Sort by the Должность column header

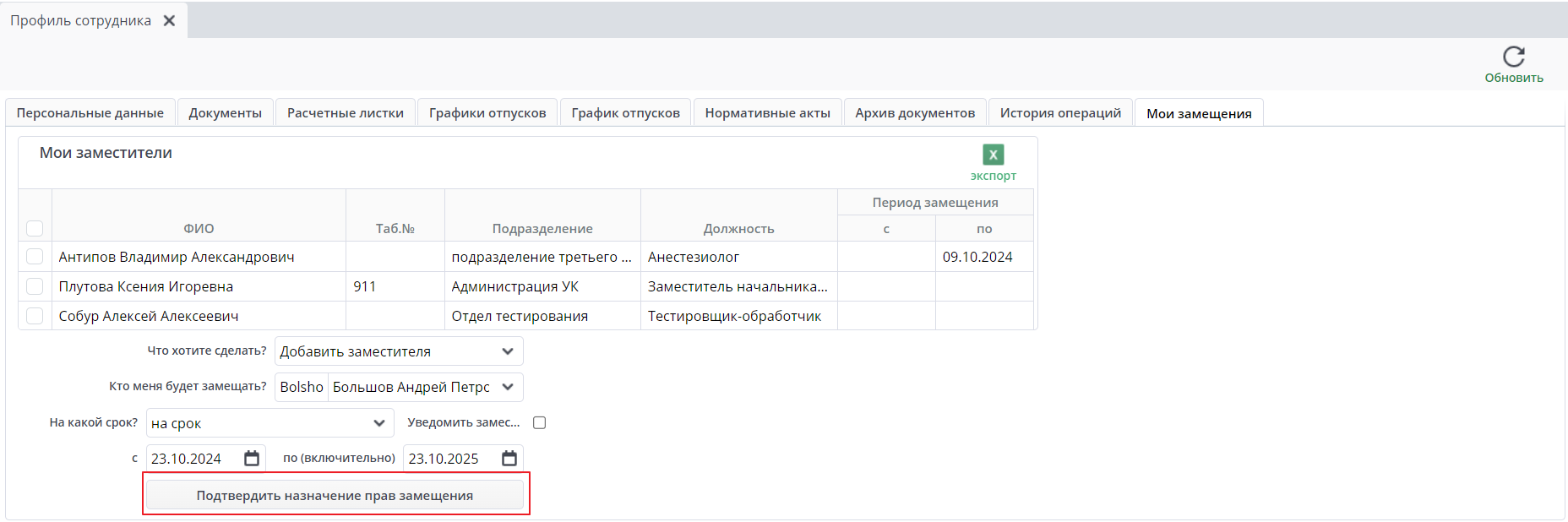pos(738,229)
